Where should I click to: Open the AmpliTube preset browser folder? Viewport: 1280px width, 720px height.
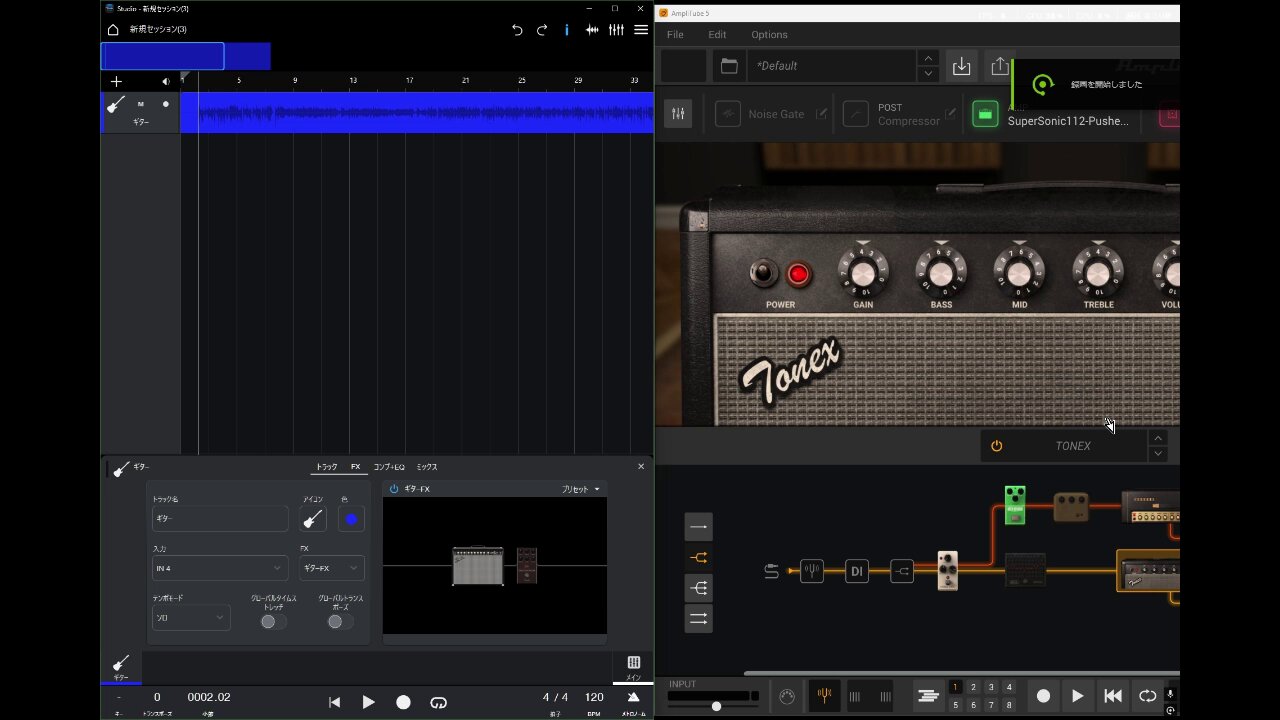tap(729, 66)
